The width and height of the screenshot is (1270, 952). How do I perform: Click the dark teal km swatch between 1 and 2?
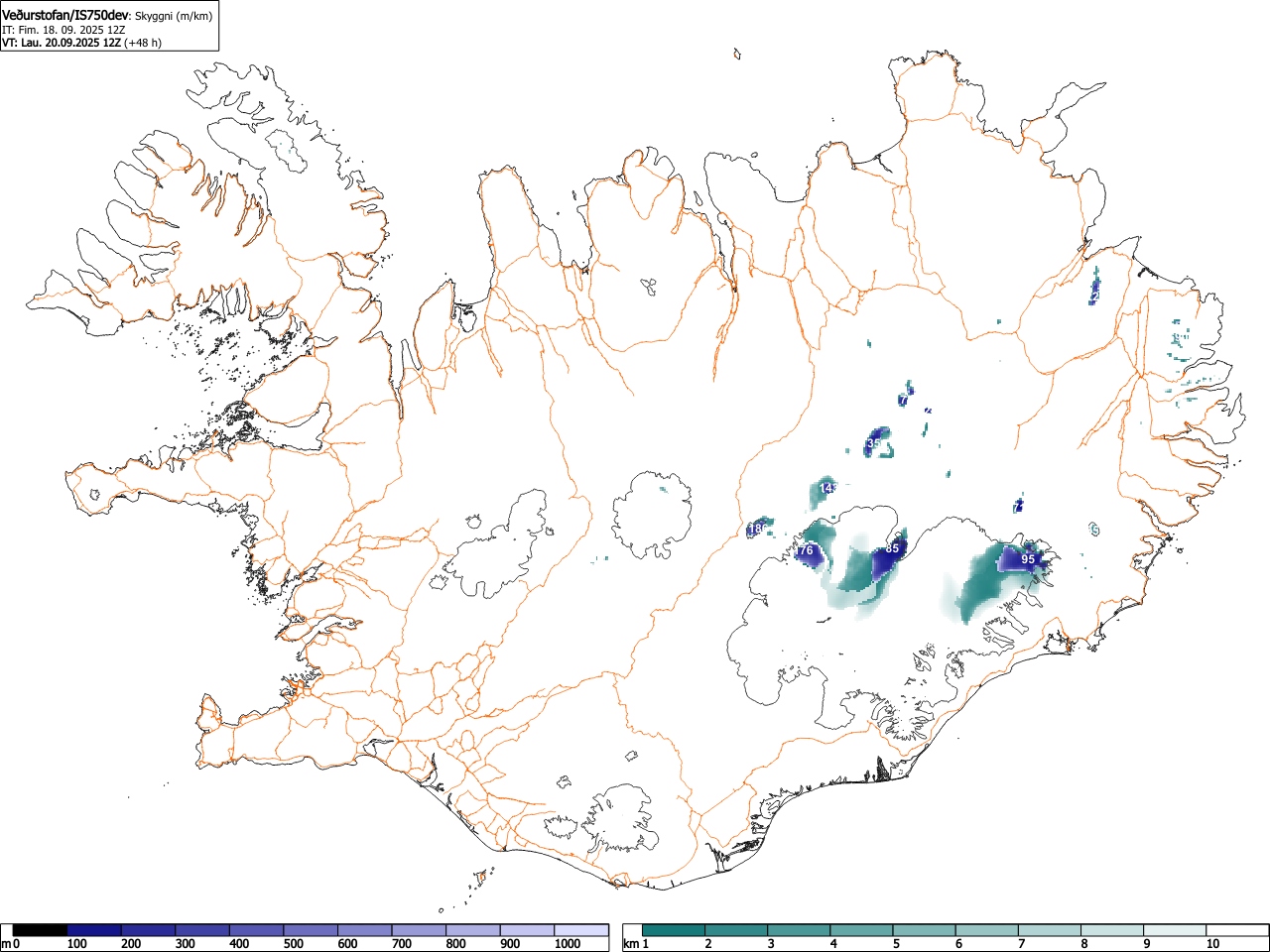(x=674, y=930)
